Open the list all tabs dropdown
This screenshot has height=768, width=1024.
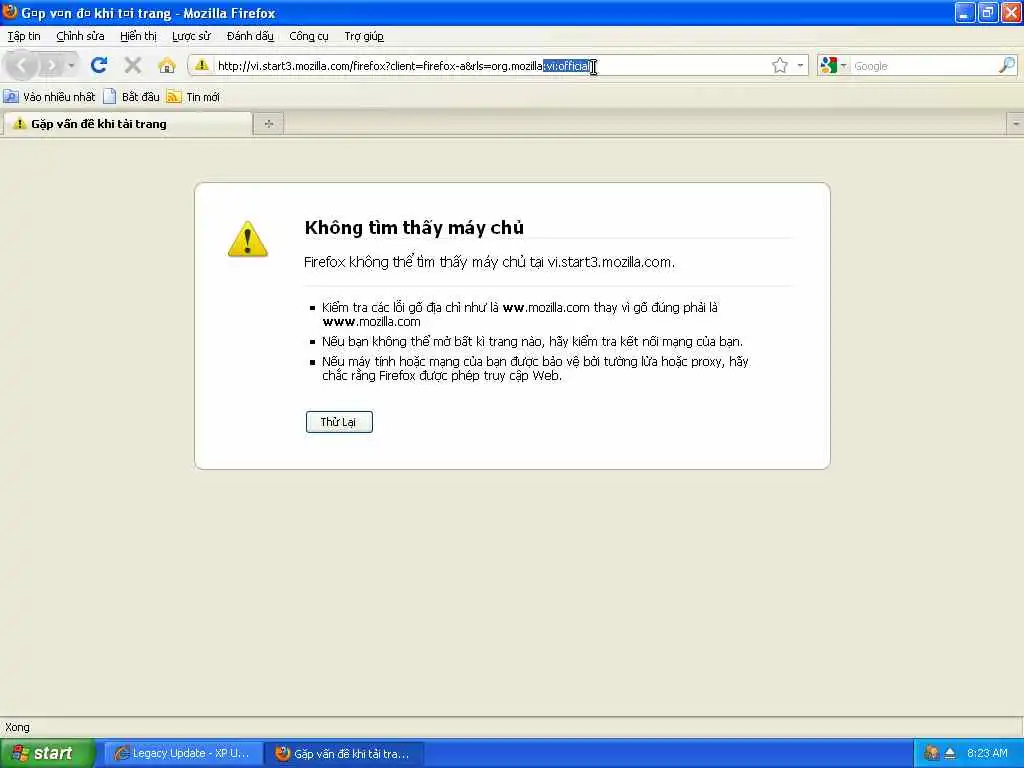(1016, 123)
